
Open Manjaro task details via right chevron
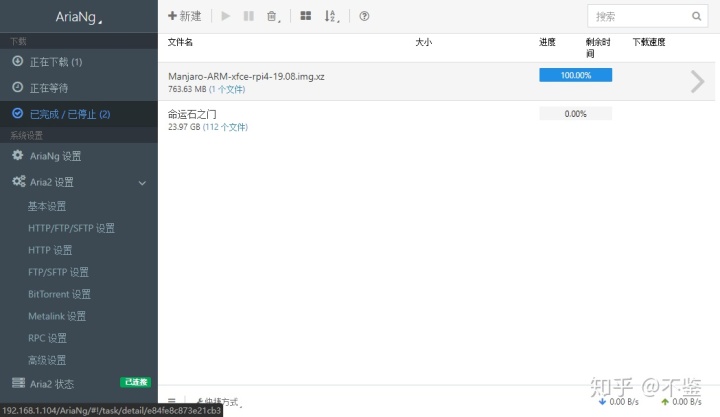(697, 82)
